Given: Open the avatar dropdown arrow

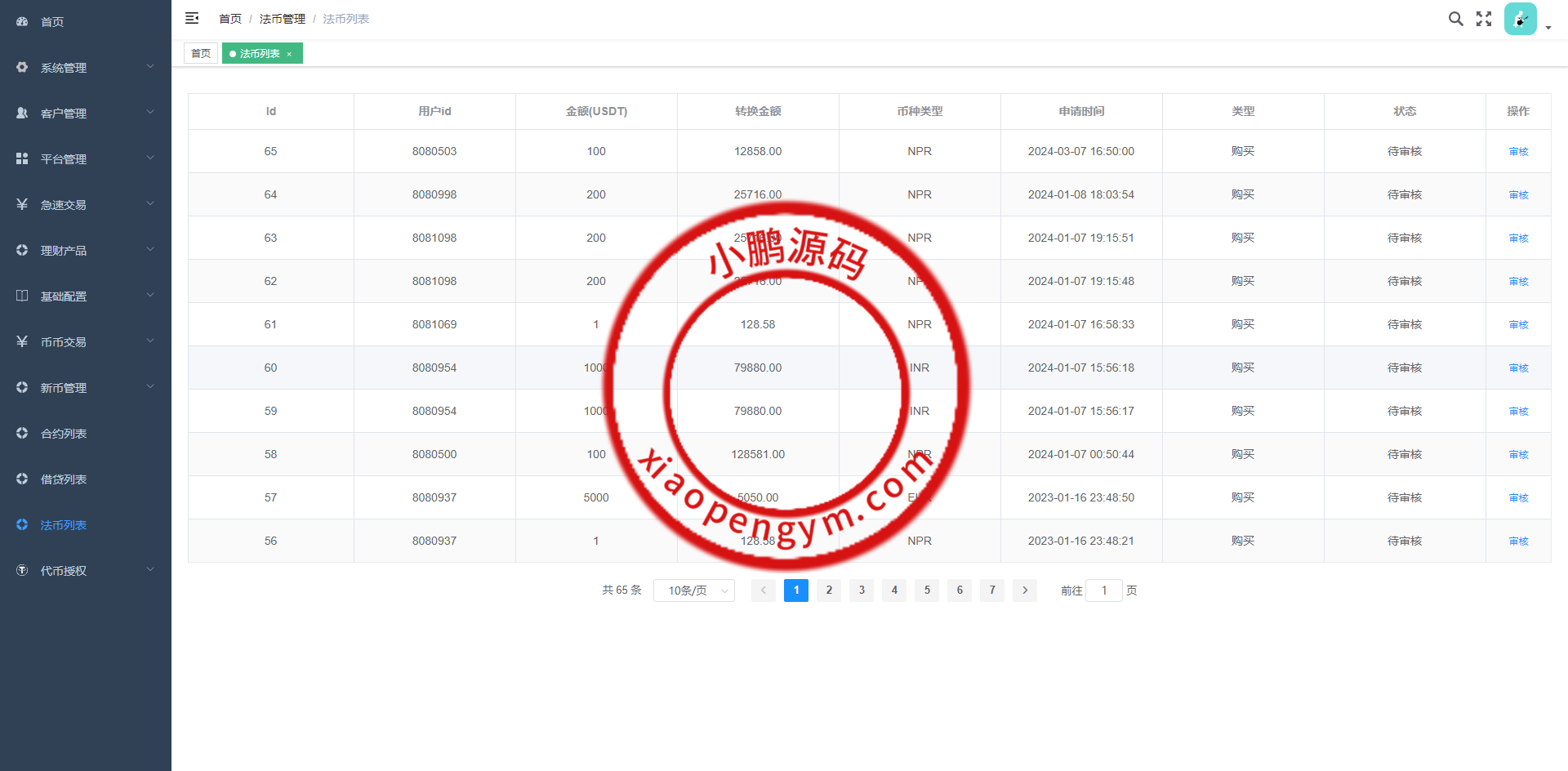Looking at the screenshot, I should click(1548, 28).
